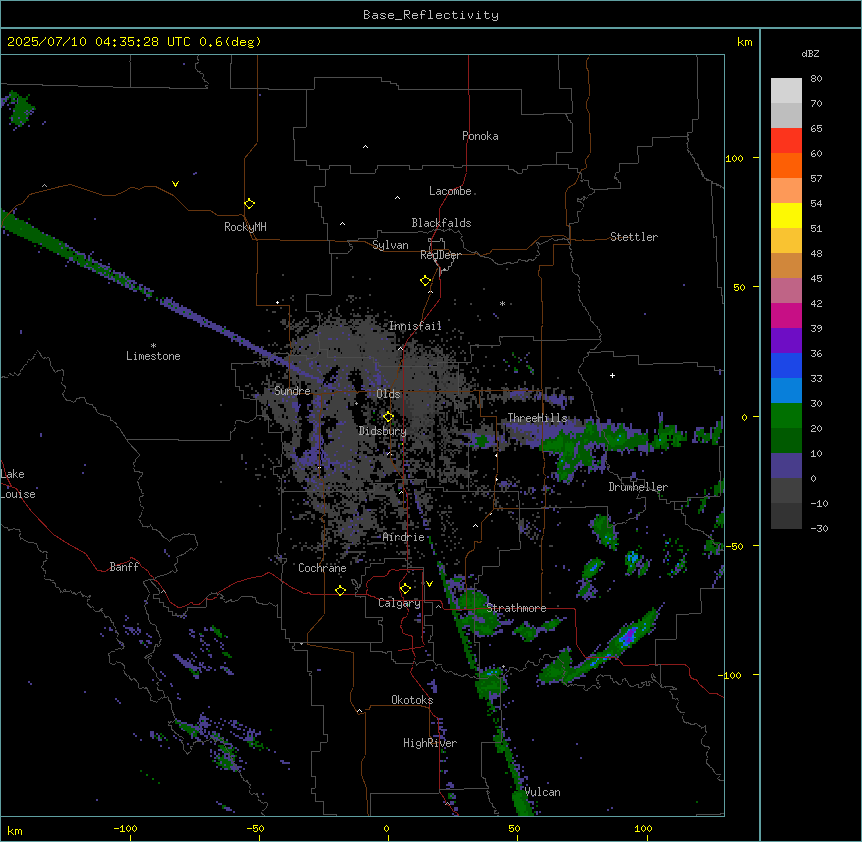Click the purple 39 dBZ legend swatch
Viewport: 862px width, 842px height.
click(x=786, y=341)
